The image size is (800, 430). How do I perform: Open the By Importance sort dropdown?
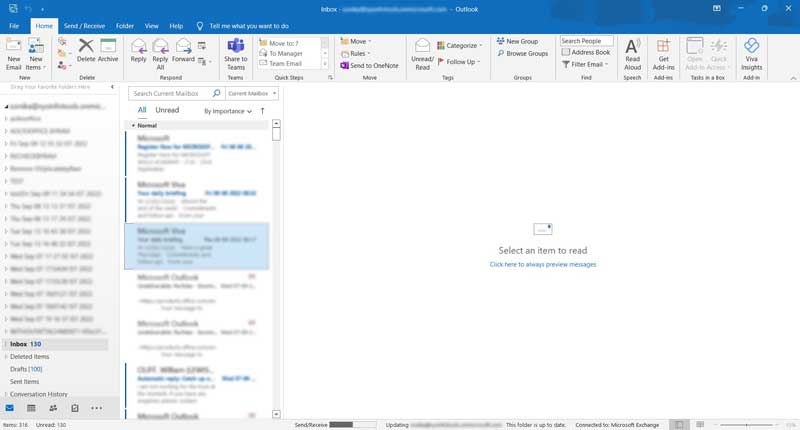[228, 111]
